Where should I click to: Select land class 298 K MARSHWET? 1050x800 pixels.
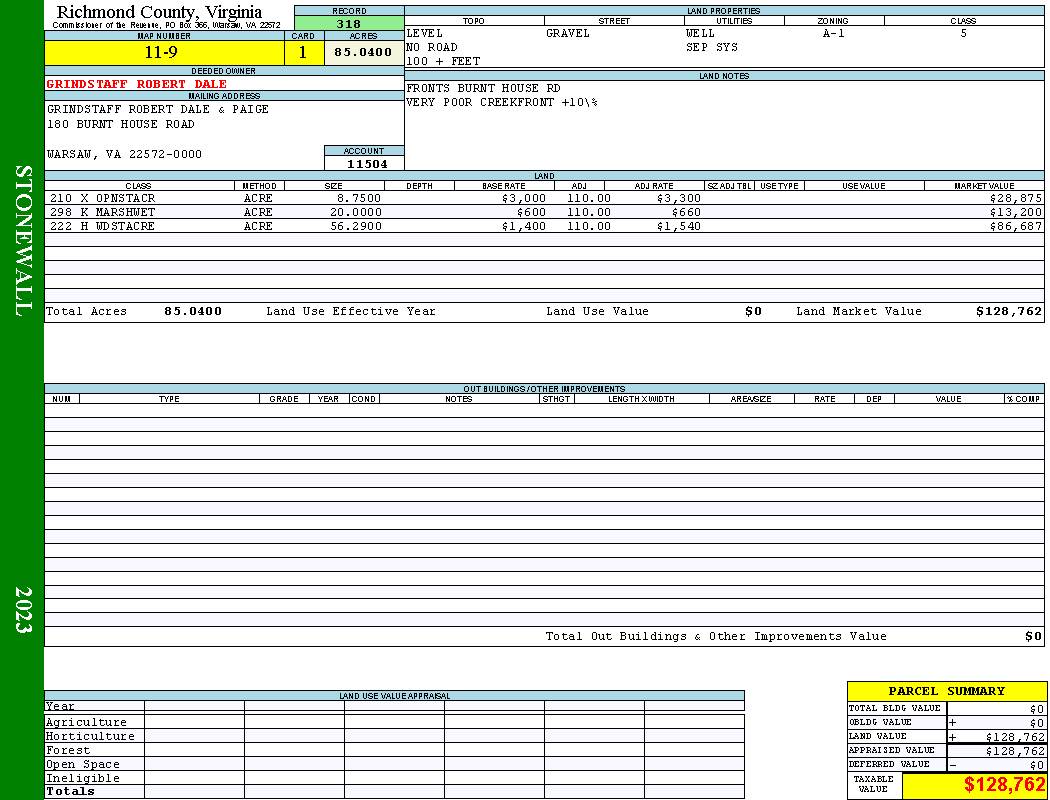pyautogui.click(x=102, y=213)
